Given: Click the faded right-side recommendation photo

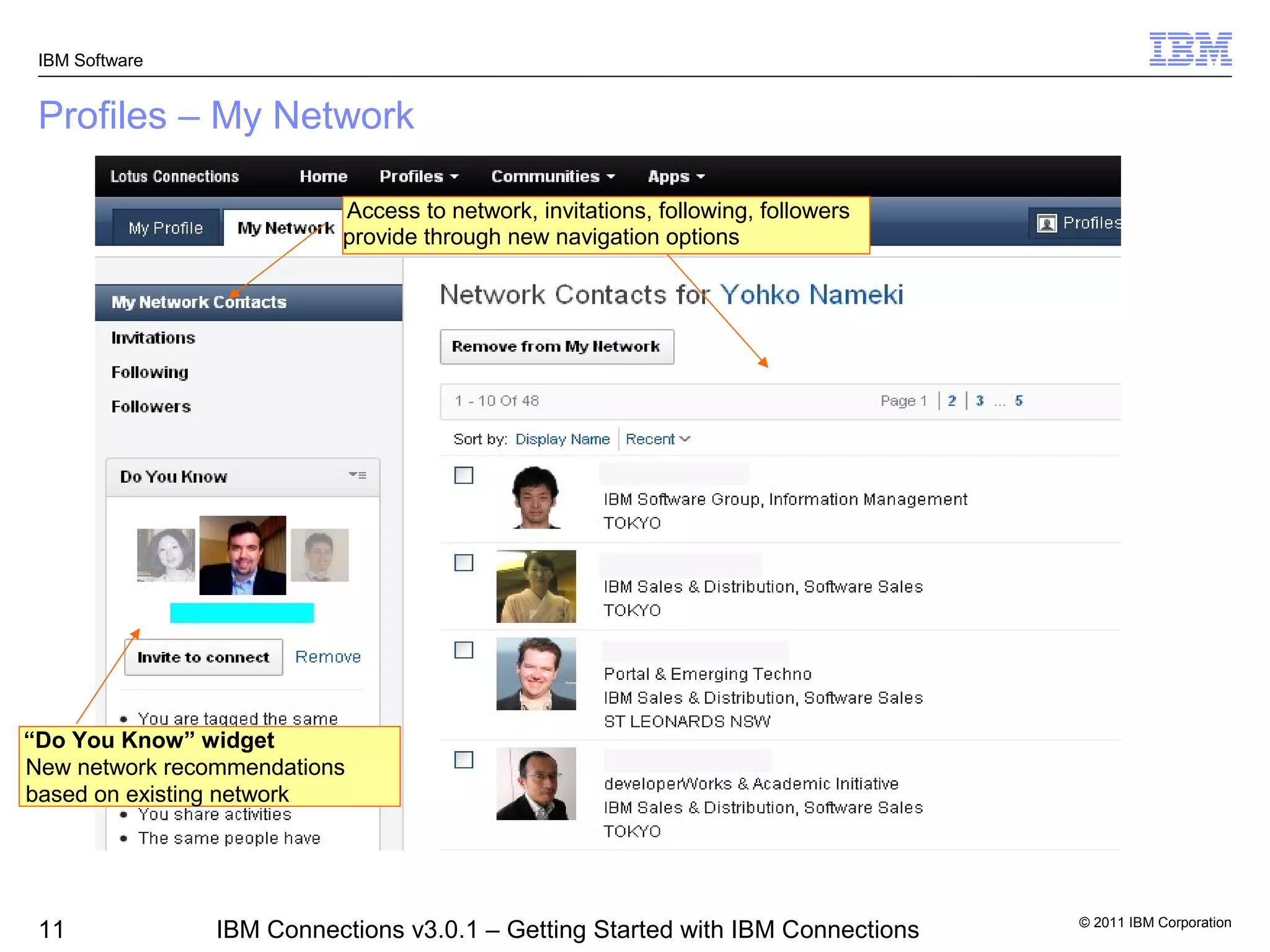Looking at the screenshot, I should 319,555.
